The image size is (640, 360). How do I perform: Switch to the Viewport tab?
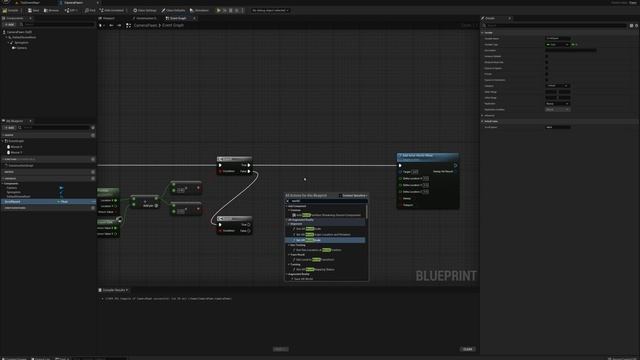click(x=107, y=18)
